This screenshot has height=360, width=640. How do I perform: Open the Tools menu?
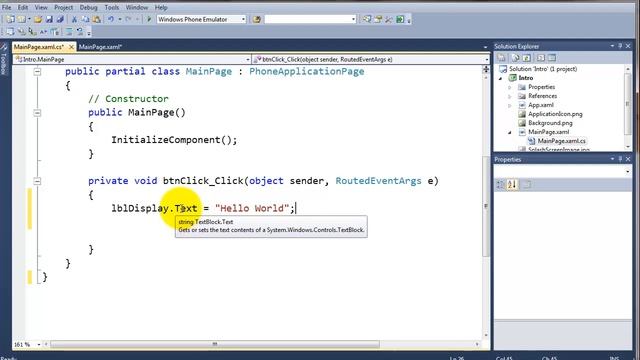point(112,7)
